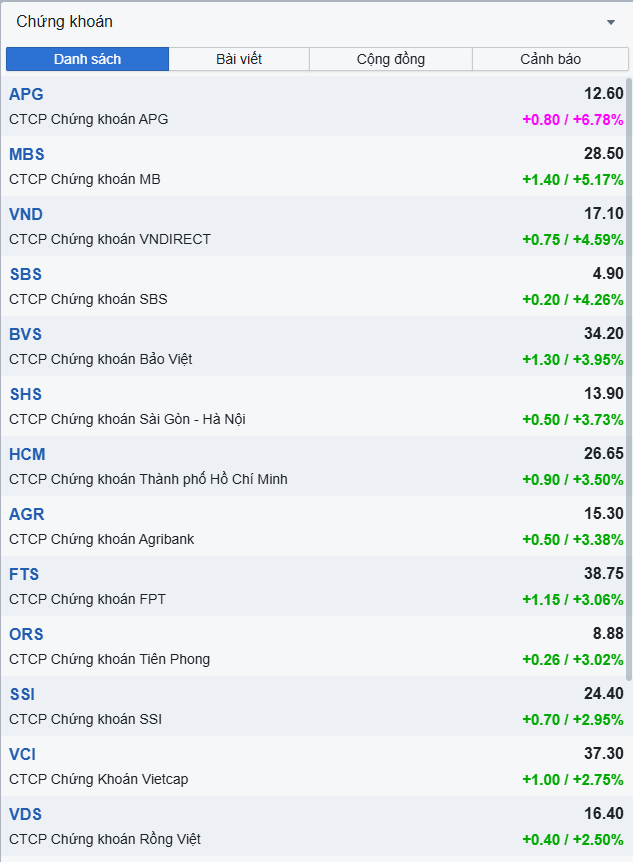The height and width of the screenshot is (862, 633).
Task: Open the FTS stock ticker
Action: (x=24, y=574)
